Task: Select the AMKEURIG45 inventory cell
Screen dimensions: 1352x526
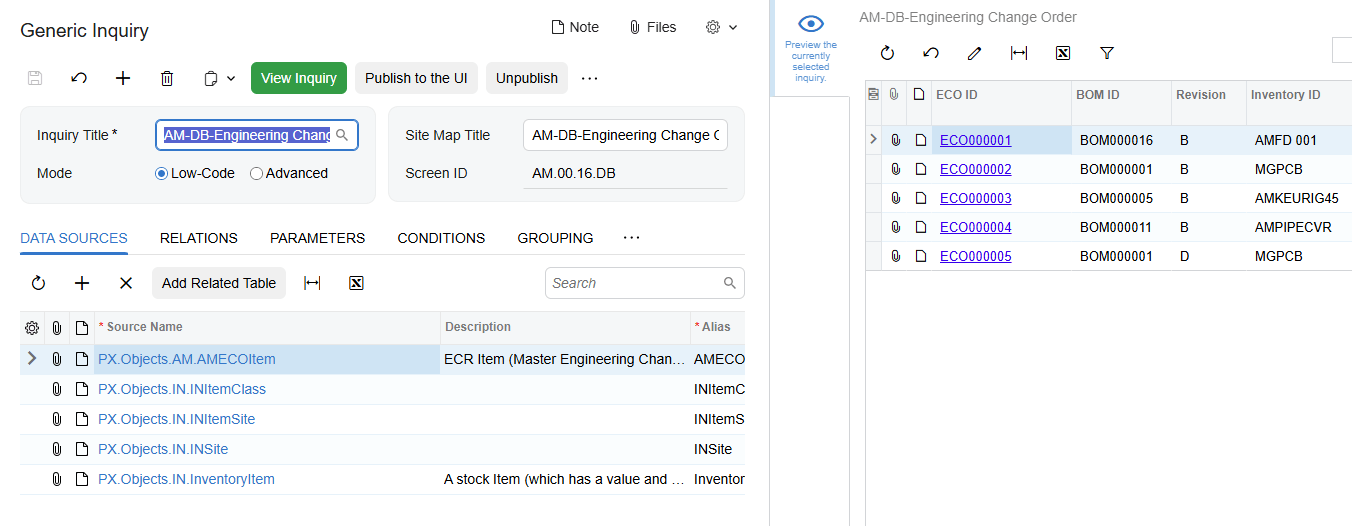Action: pyautogui.click(x=1297, y=198)
